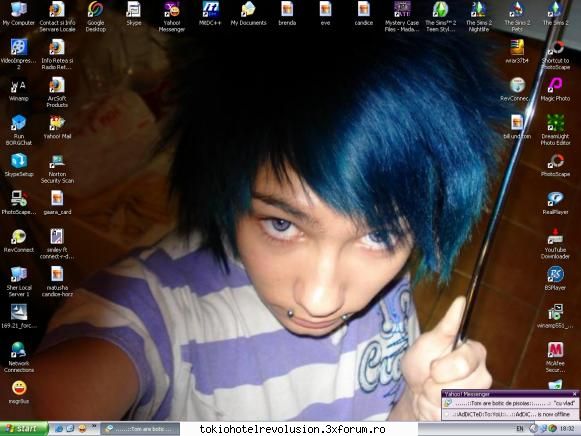Open The Sims 2 Nightlife shortcut

(478, 17)
